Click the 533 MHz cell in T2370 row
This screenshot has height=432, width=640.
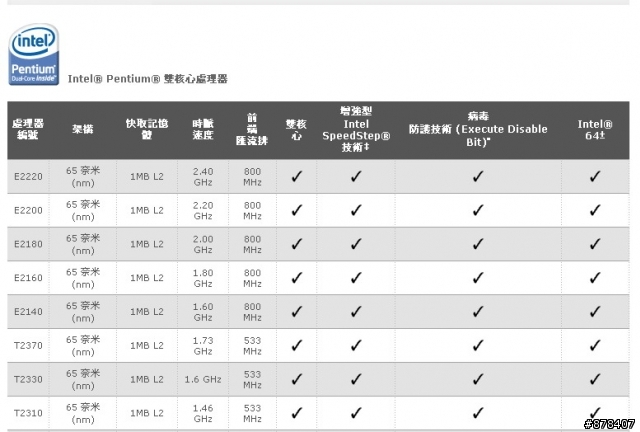tap(252, 346)
